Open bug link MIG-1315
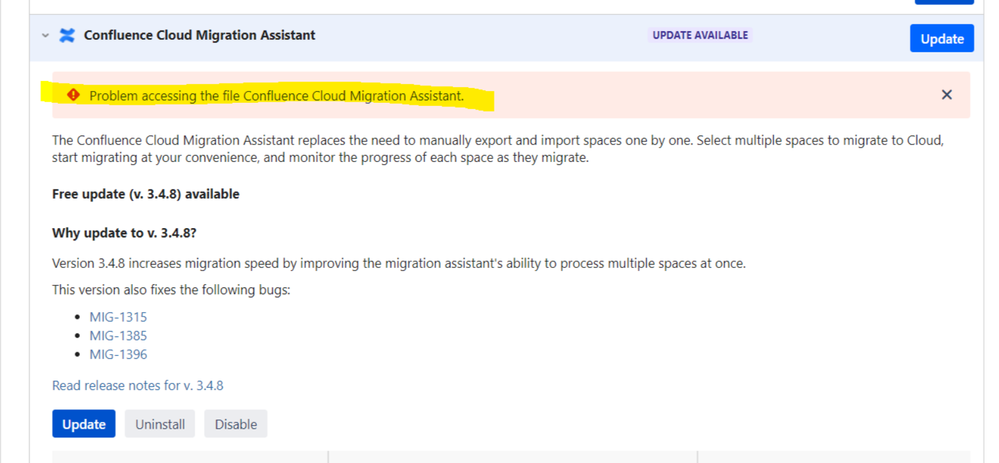The height and width of the screenshot is (463, 999). [118, 317]
